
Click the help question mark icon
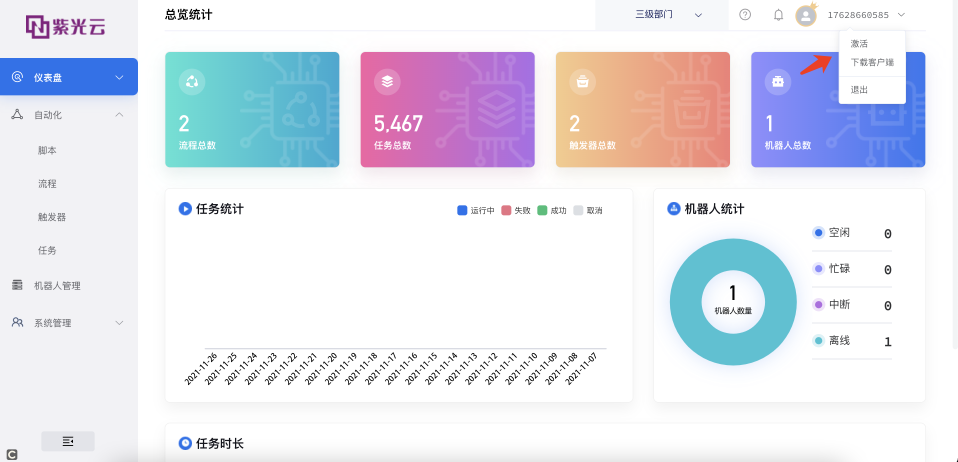tap(745, 15)
